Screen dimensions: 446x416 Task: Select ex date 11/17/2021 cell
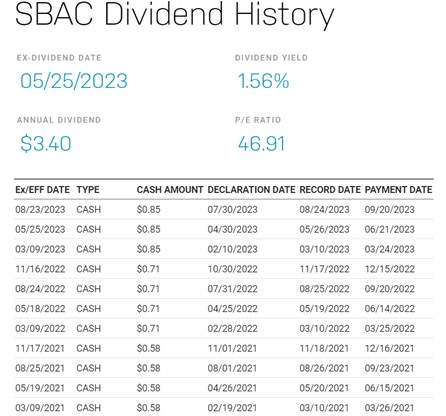(x=40, y=348)
